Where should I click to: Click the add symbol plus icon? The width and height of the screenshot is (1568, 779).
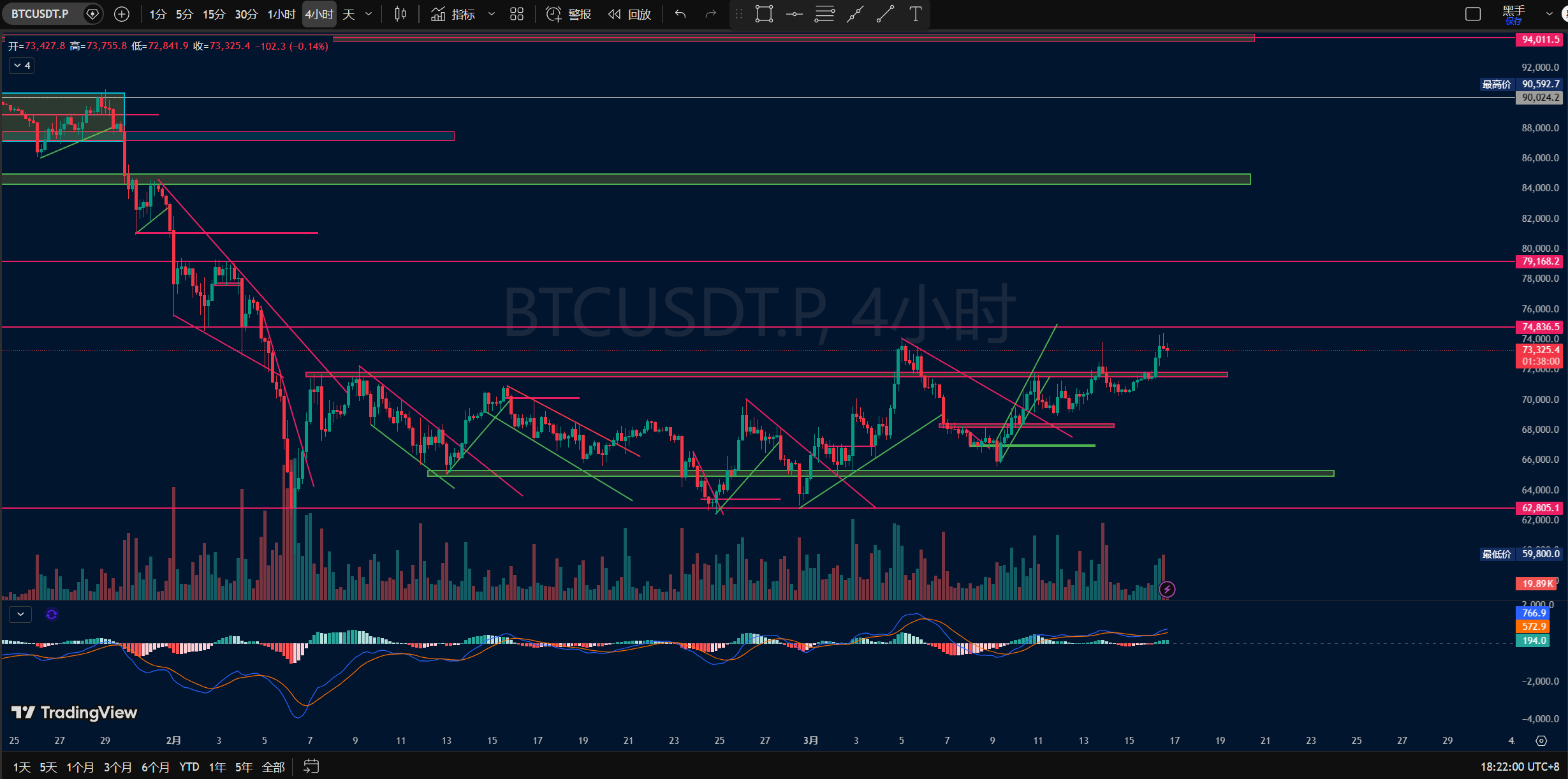tap(122, 14)
